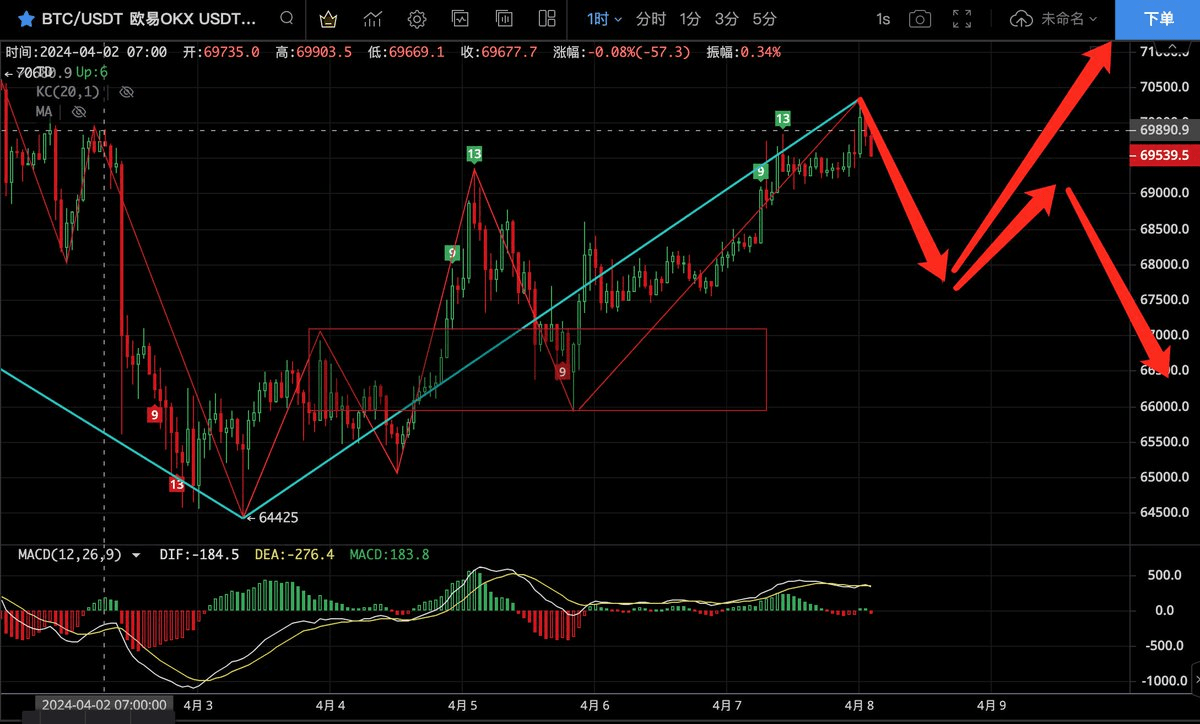Toggle the favorite star for BTC/USDT
The height and width of the screenshot is (724, 1200).
point(27,19)
